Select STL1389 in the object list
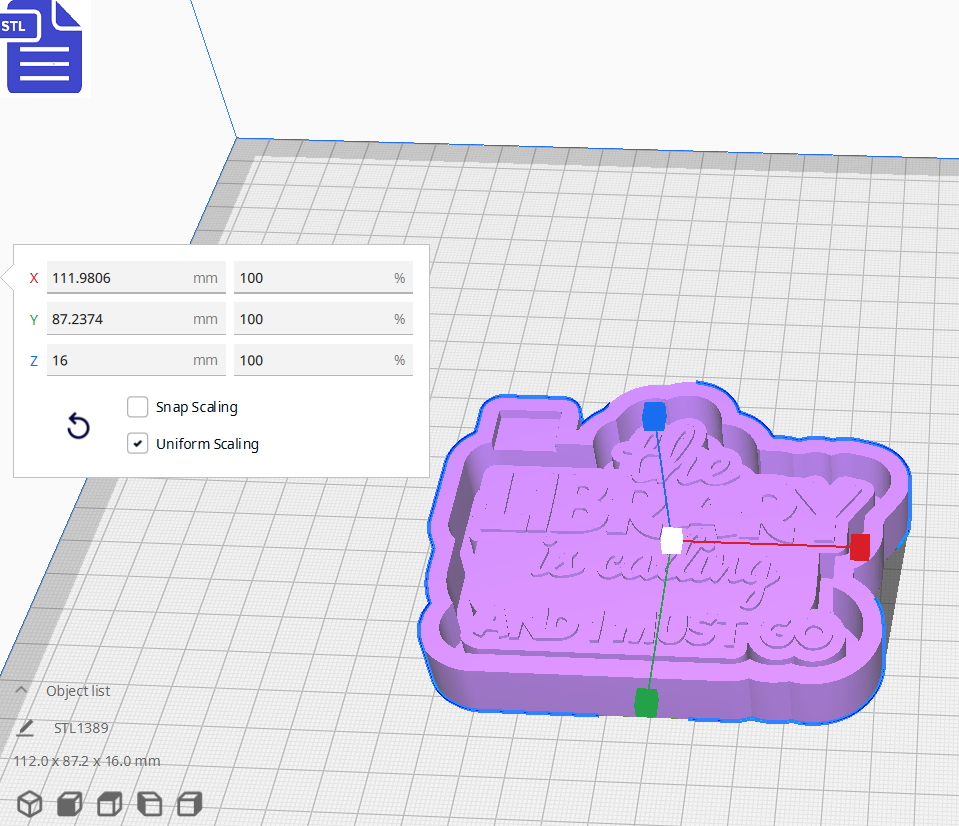 click(81, 728)
